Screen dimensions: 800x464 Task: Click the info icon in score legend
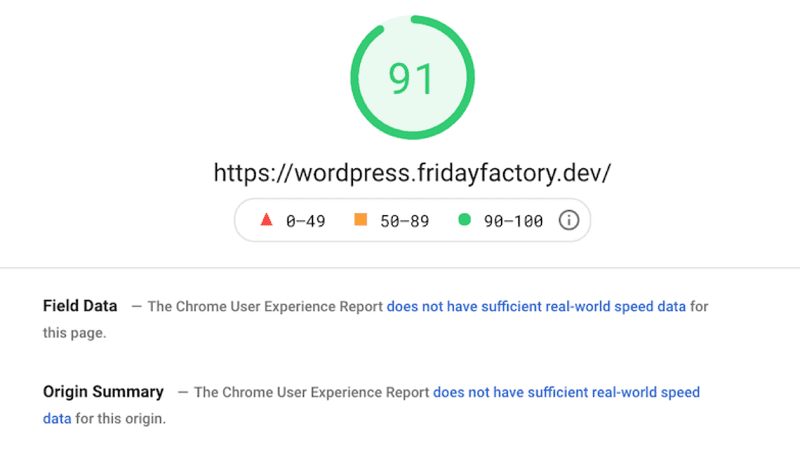[569, 221]
